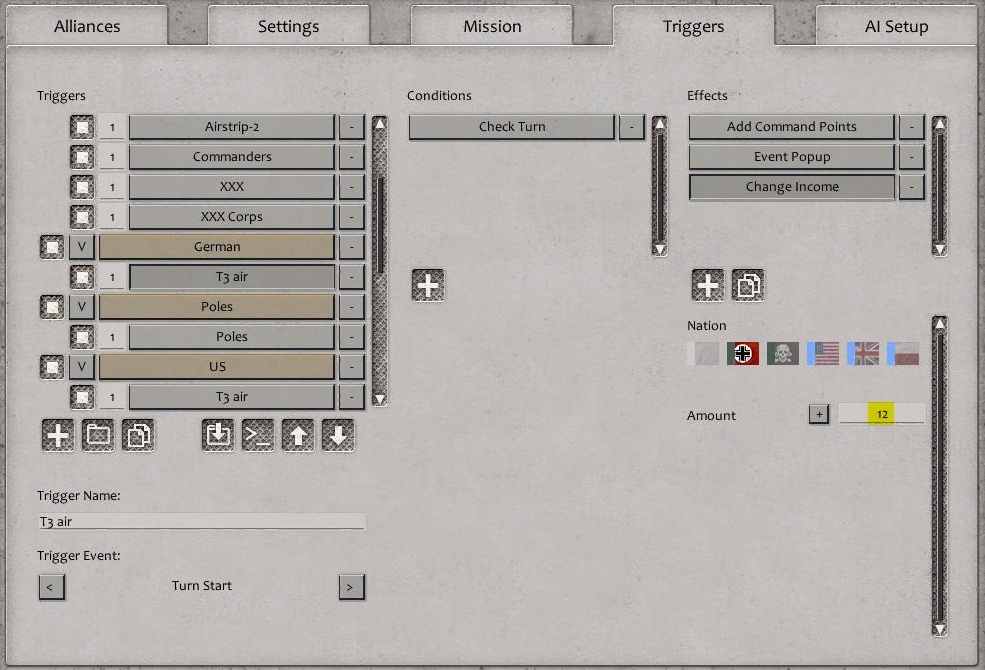Image resolution: width=985 pixels, height=670 pixels.
Task: Select the German Wehrmacht cross flag
Action: (743, 354)
